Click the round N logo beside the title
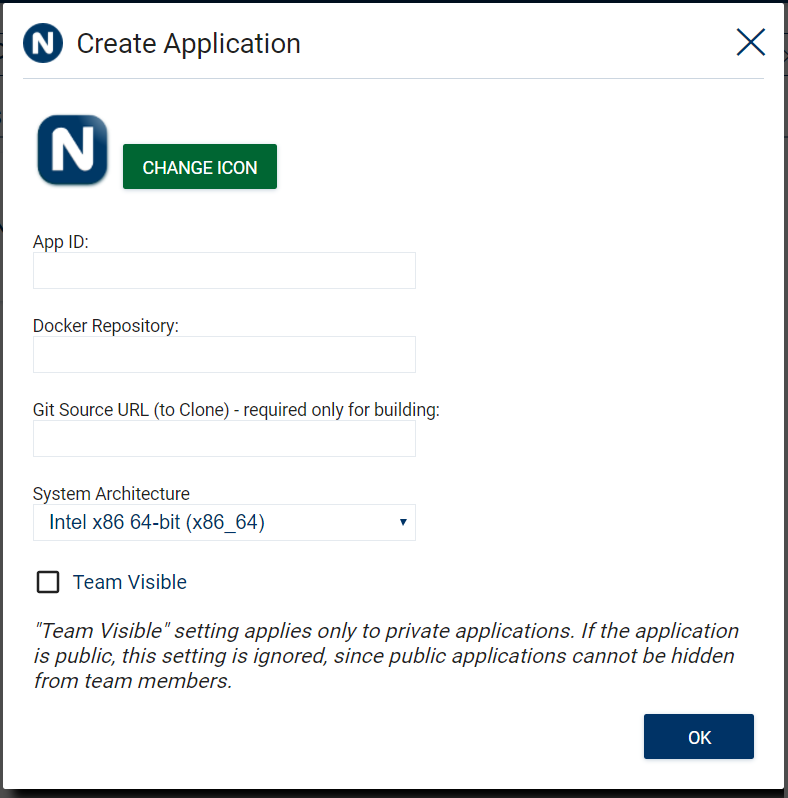The height and width of the screenshot is (798, 788). pyautogui.click(x=43, y=43)
